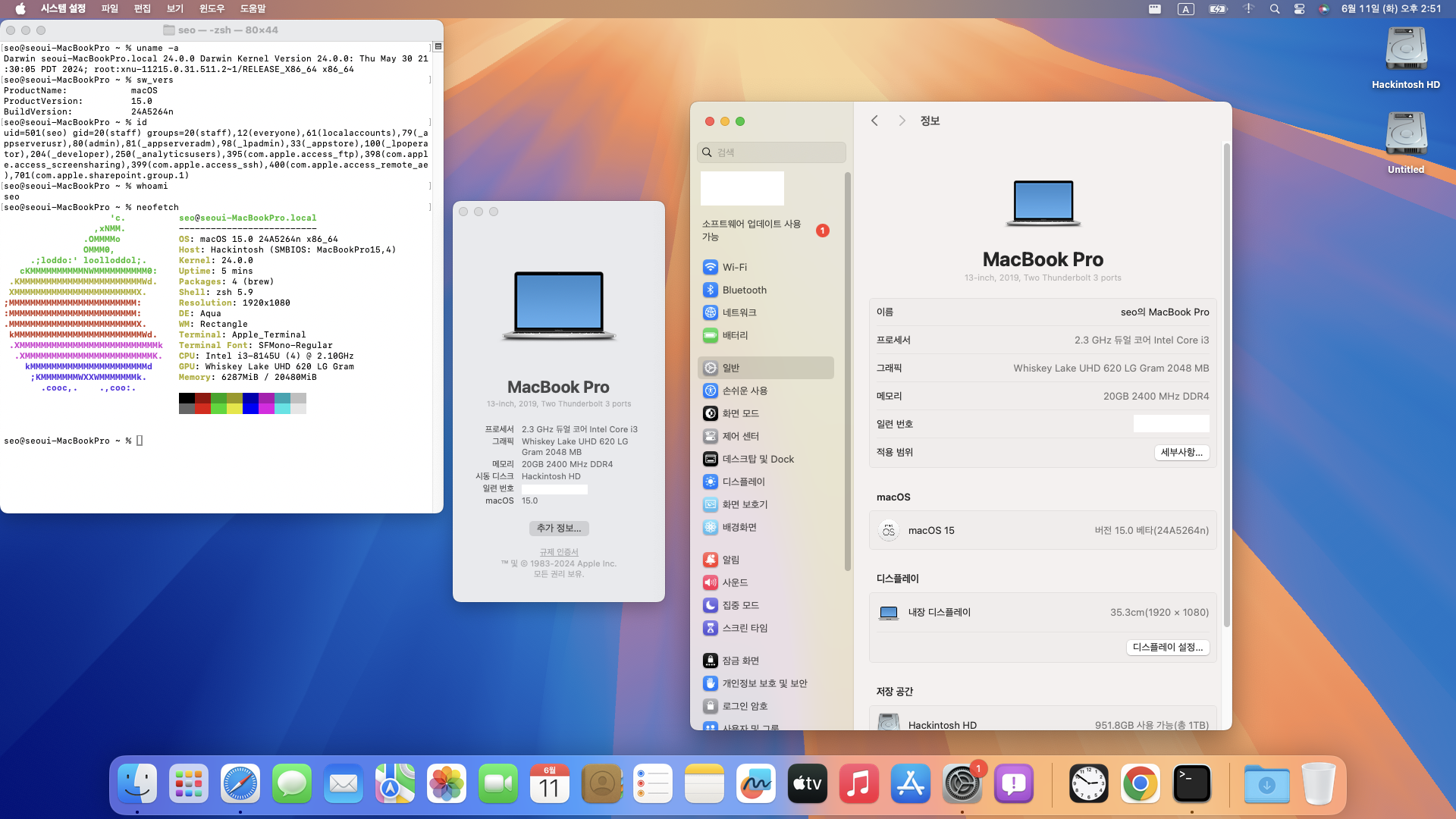Open Spotlight search in menu bar
Image resolution: width=1456 pixels, height=819 pixels.
(x=1275, y=9)
